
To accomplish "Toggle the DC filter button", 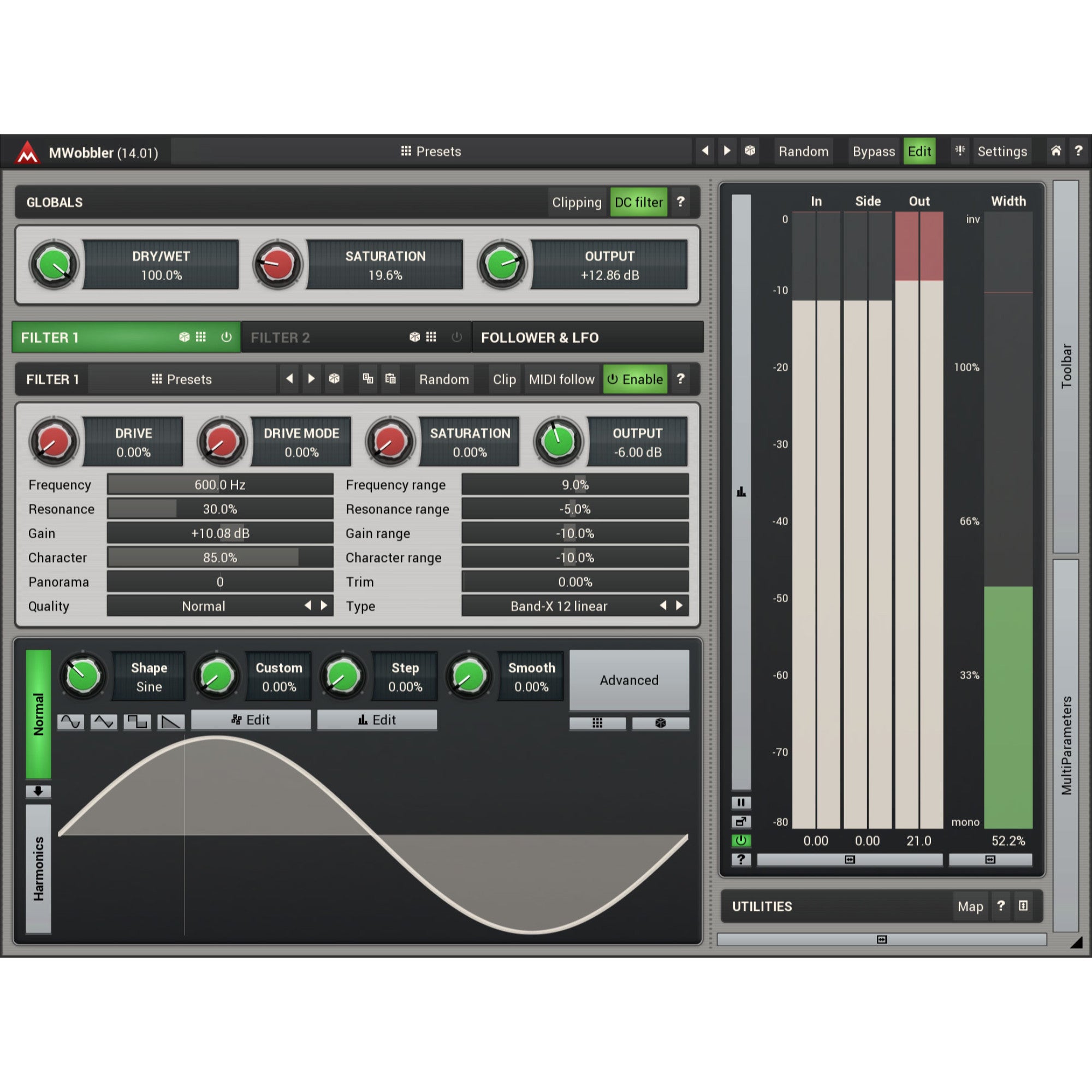I will (639, 202).
